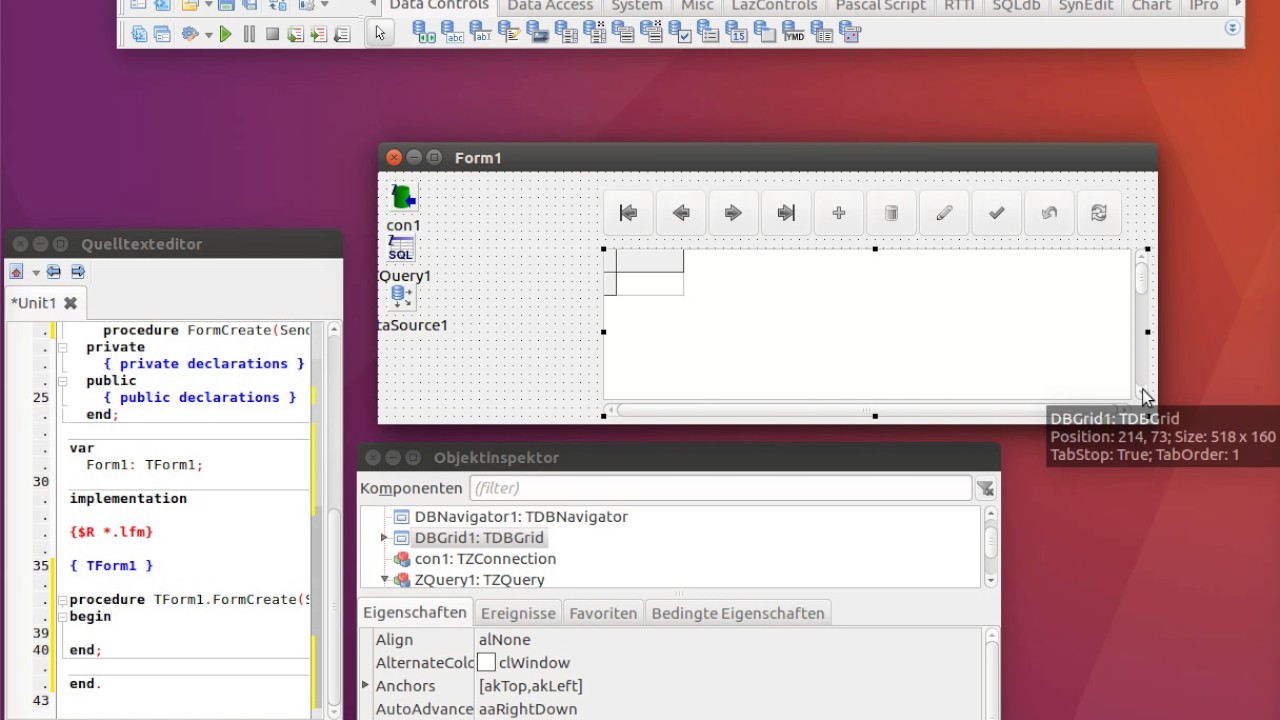Select the TDBEdit palette component

tap(481, 33)
